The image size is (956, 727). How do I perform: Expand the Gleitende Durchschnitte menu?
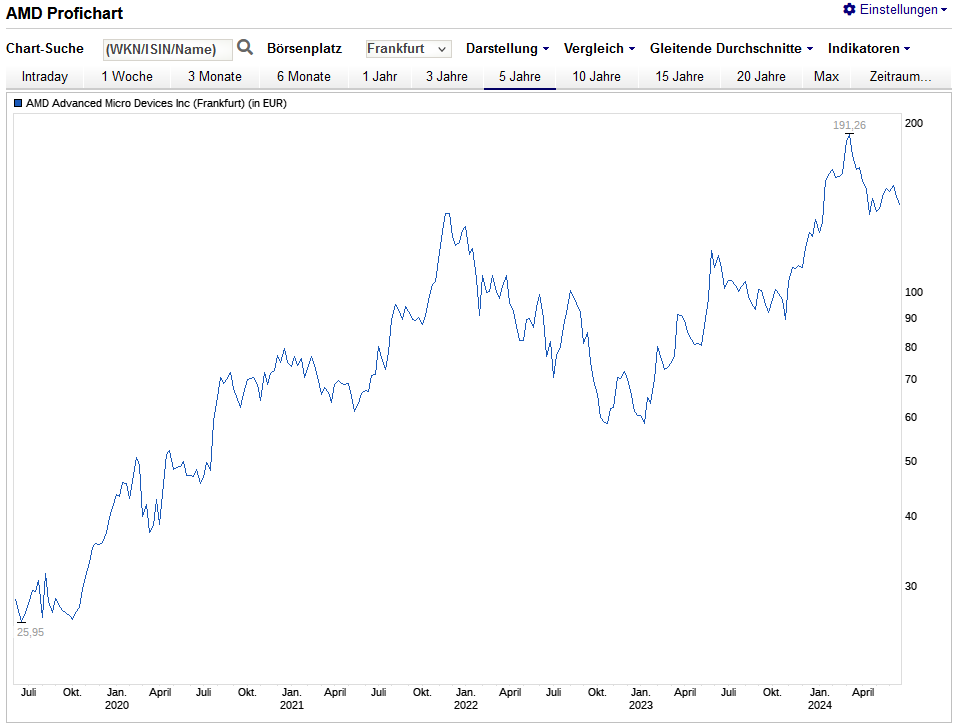coord(731,48)
